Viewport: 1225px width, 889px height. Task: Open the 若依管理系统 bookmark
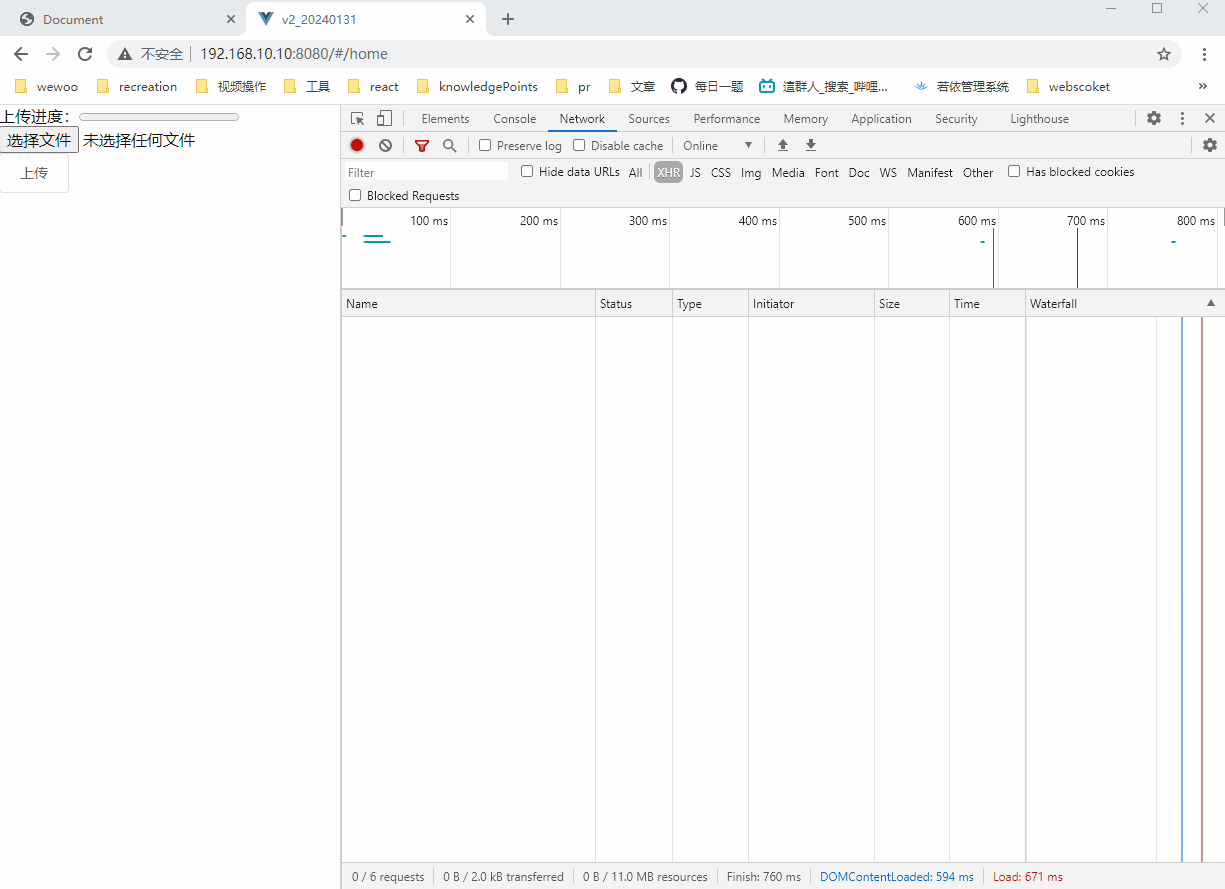[961, 86]
